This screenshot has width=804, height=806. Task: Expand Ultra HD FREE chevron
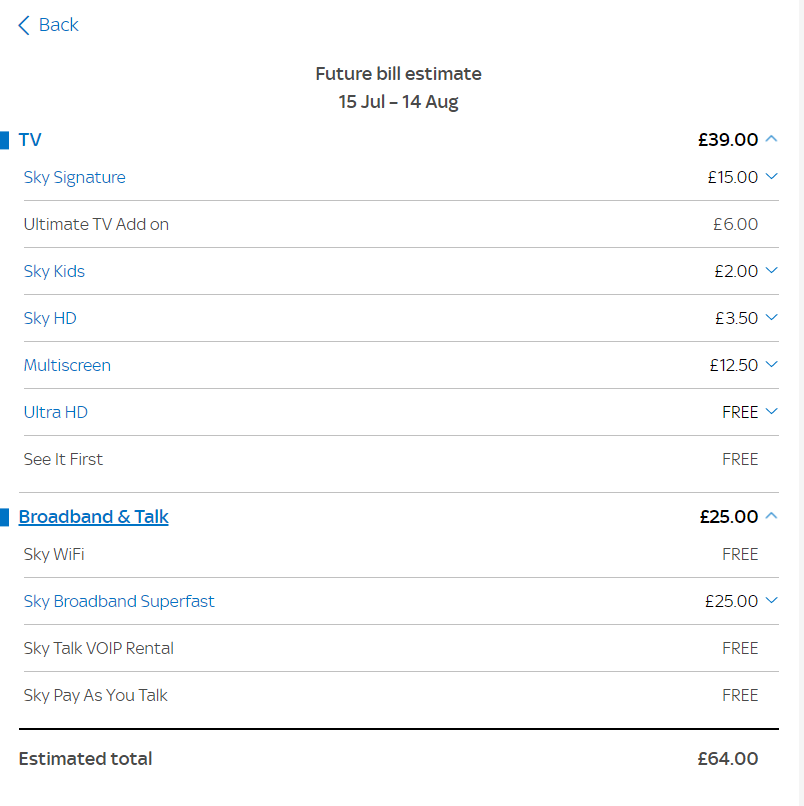pos(771,411)
